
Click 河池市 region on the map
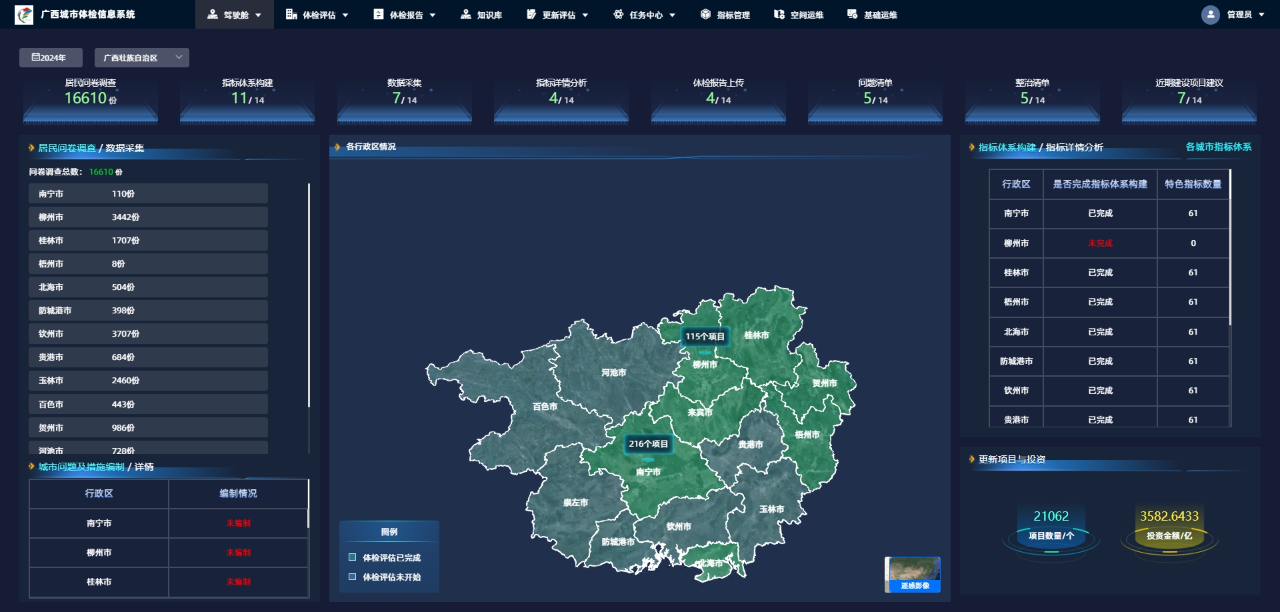click(x=613, y=372)
